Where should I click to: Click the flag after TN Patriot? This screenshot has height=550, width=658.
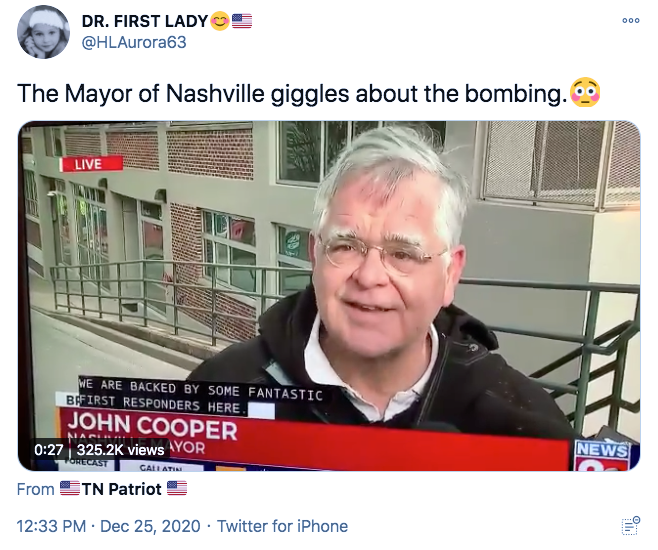177,488
